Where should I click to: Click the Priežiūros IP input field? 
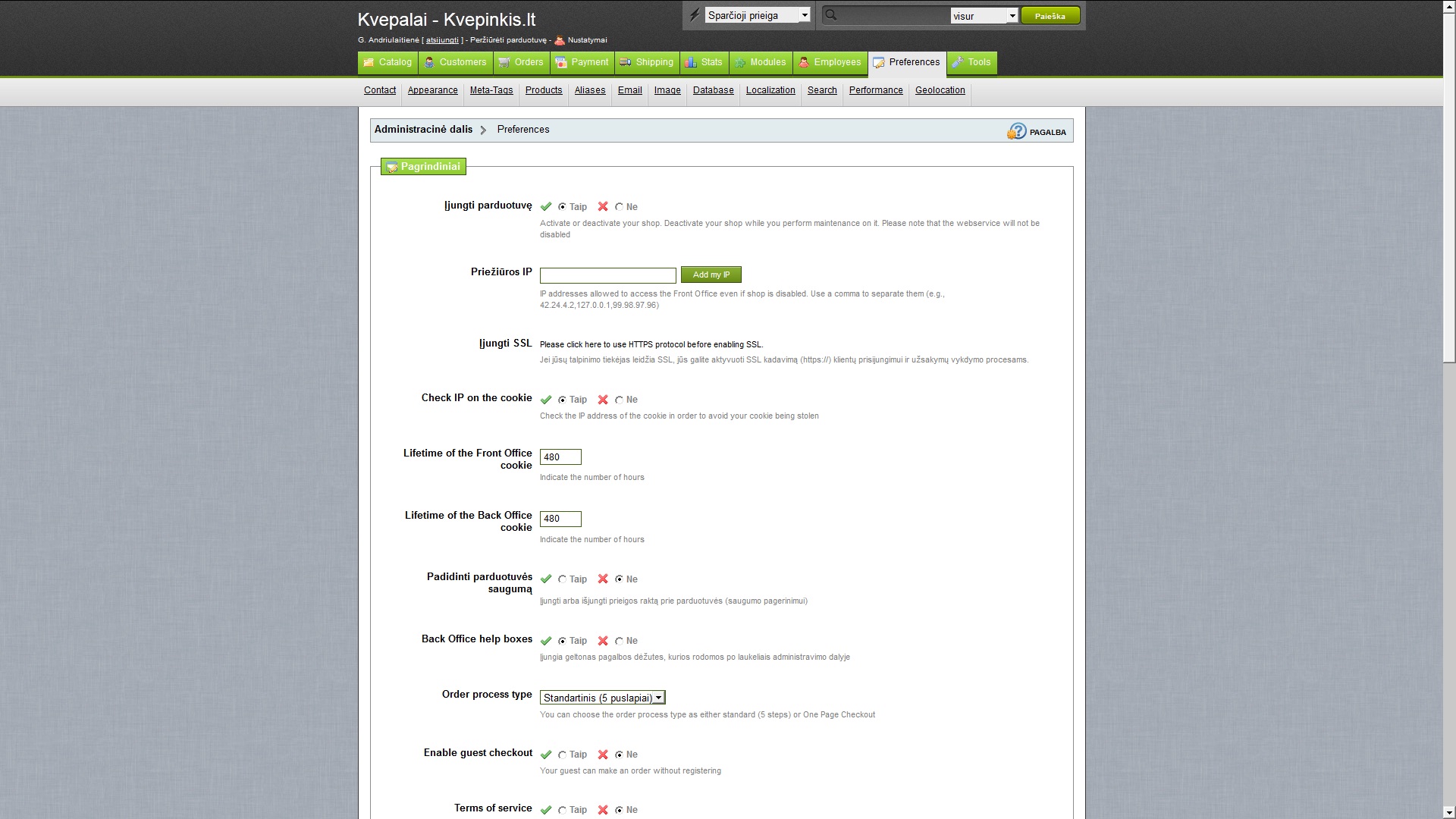(607, 275)
